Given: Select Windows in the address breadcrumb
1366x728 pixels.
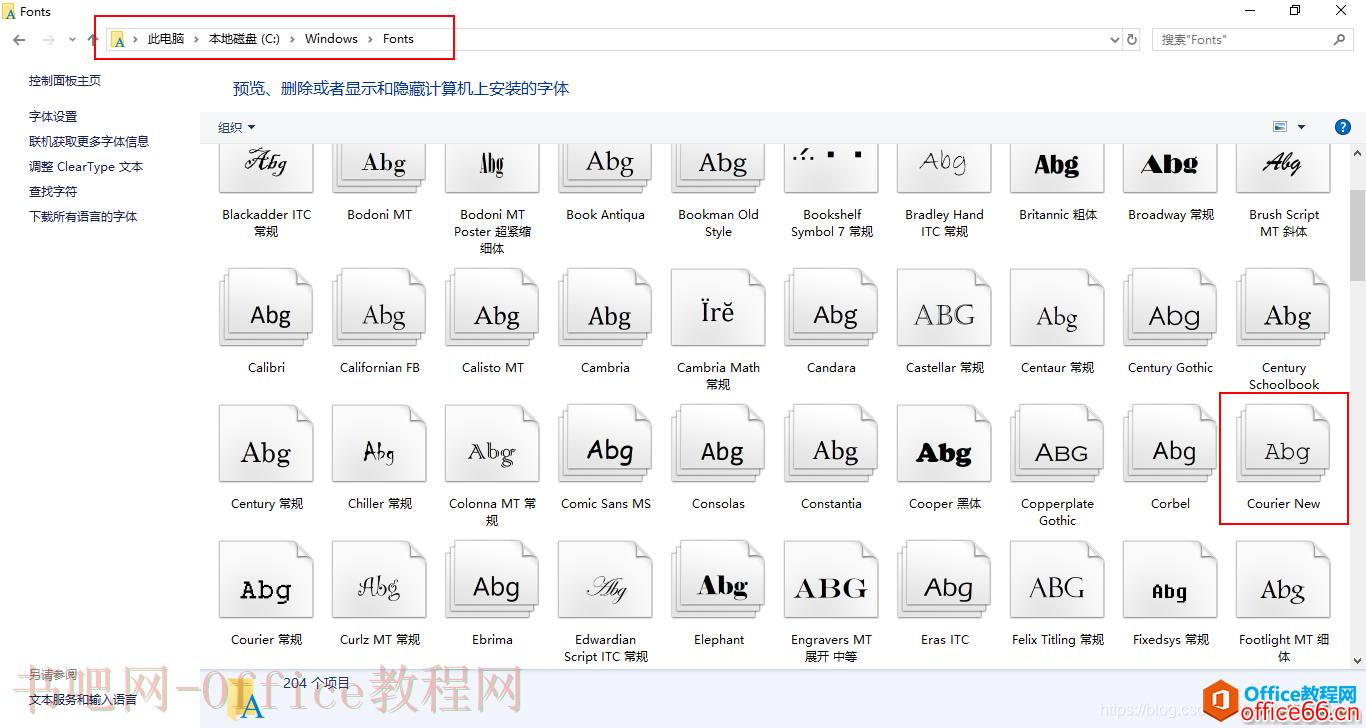Looking at the screenshot, I should pos(331,39).
